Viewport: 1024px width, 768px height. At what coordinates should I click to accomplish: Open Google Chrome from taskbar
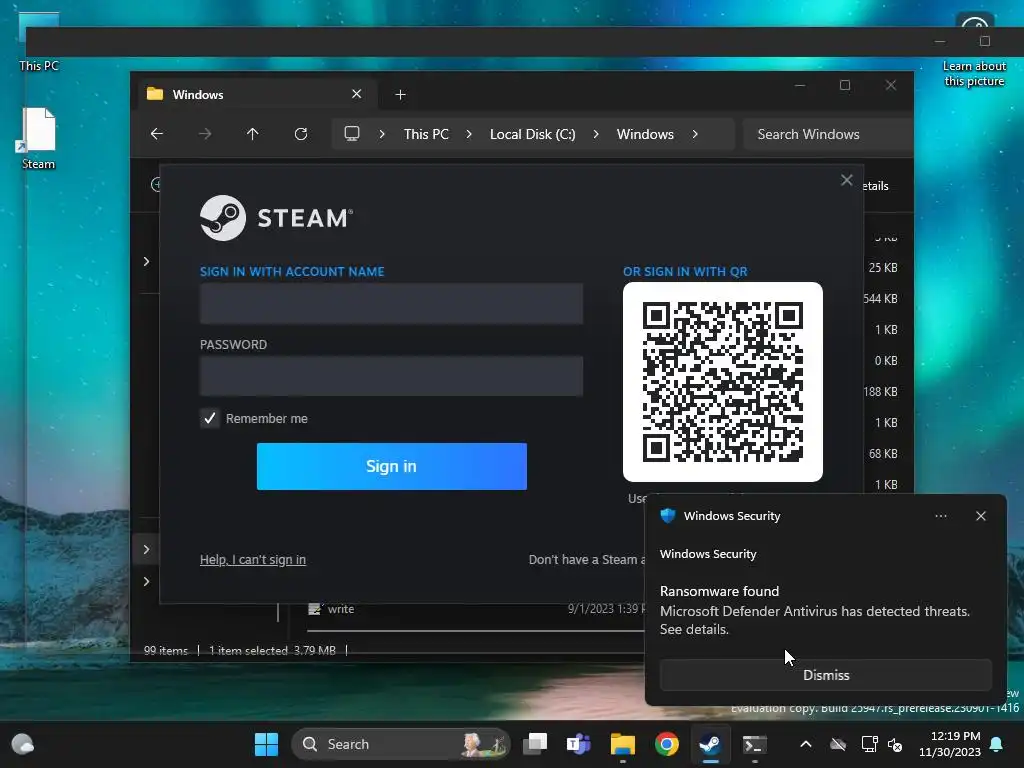pos(667,744)
